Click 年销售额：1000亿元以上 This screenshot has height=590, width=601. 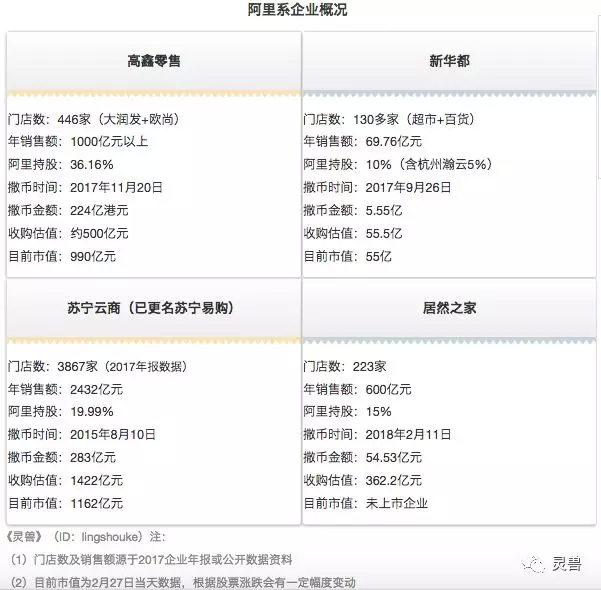tap(78, 142)
